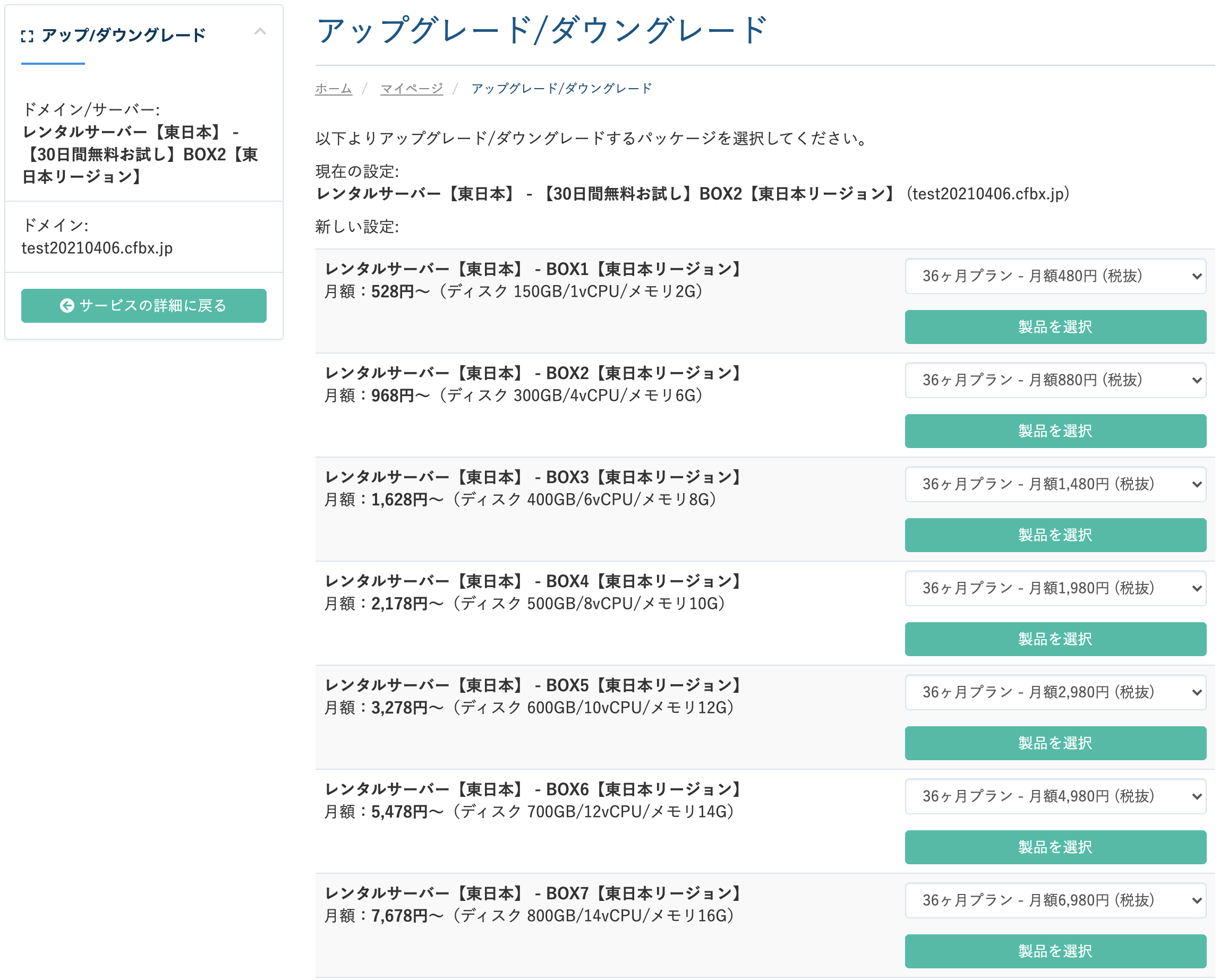The image size is (1228, 980).
Task: Click 製品を選択 for BOX6
Action: click(1055, 848)
